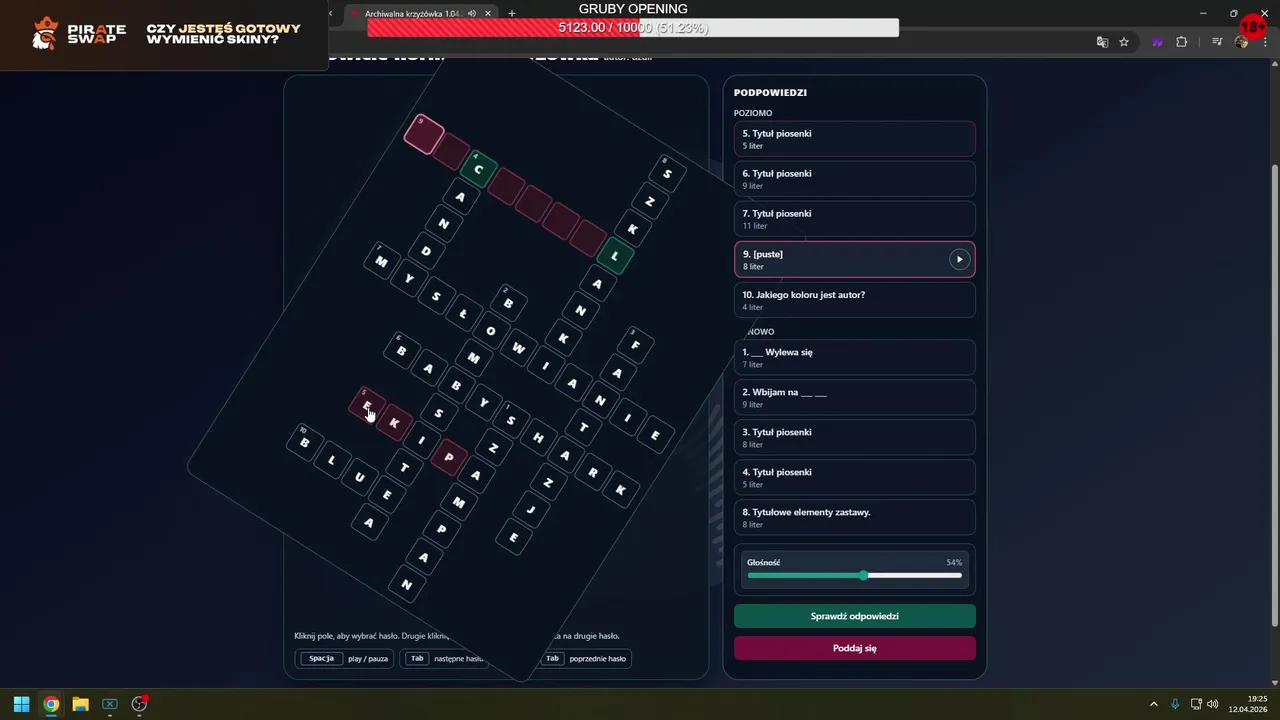Image resolution: width=1280 pixels, height=720 pixels.
Task: Select the O crossword cell
Action: pyautogui.click(x=490, y=331)
